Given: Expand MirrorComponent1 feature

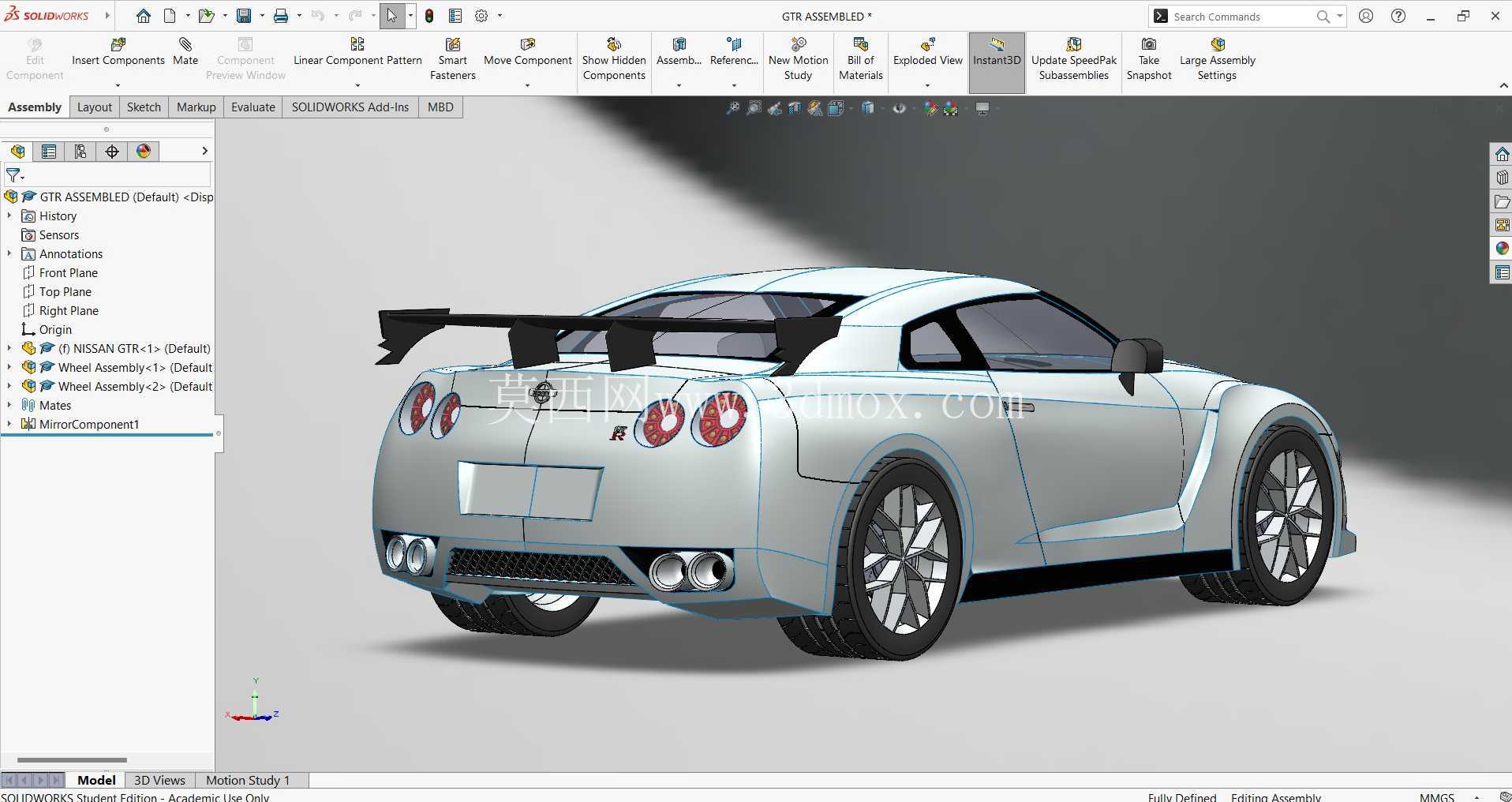Looking at the screenshot, I should 9,424.
